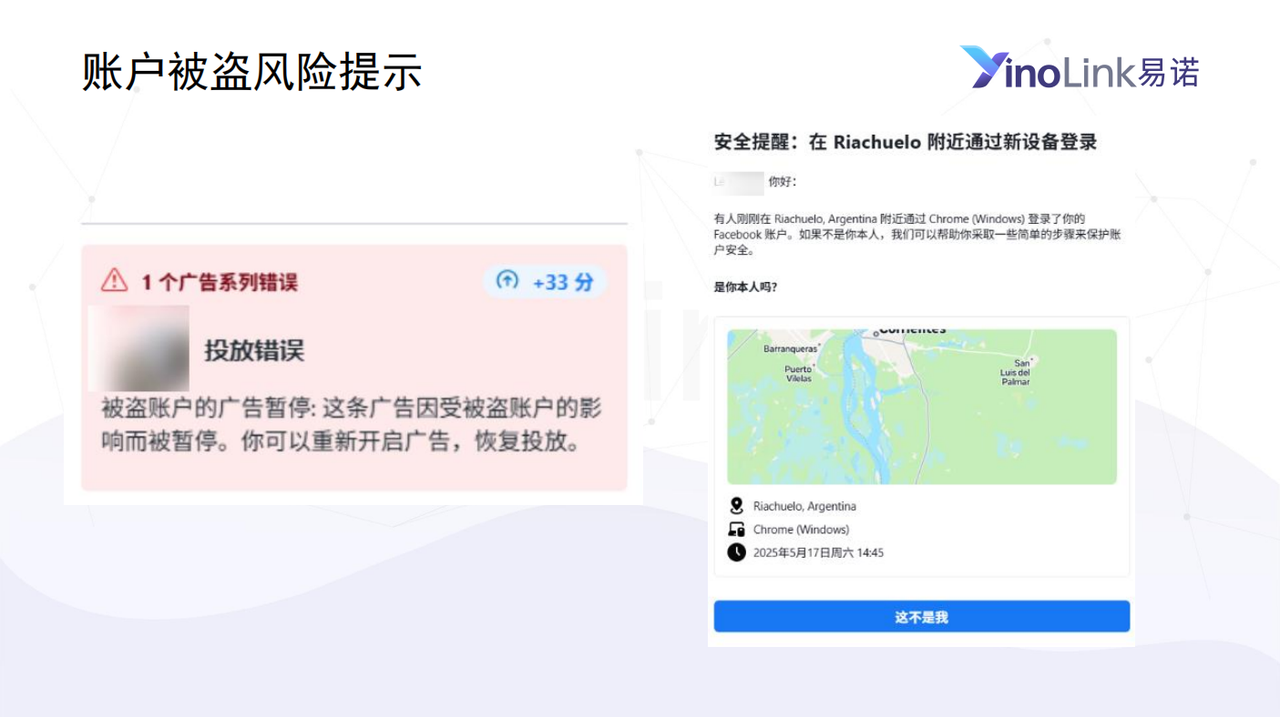The width and height of the screenshot is (1280, 717).
Task: Click the 2025年5月17日周六 14:45 timestamp
Action: pyautogui.click(x=818, y=553)
